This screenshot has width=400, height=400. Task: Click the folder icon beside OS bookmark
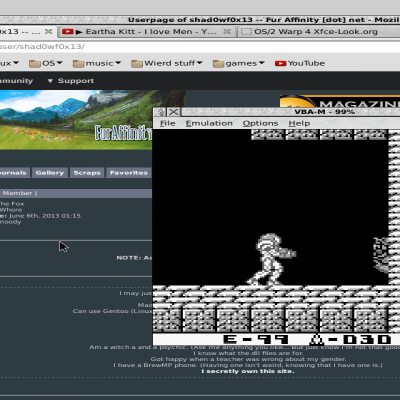point(35,63)
